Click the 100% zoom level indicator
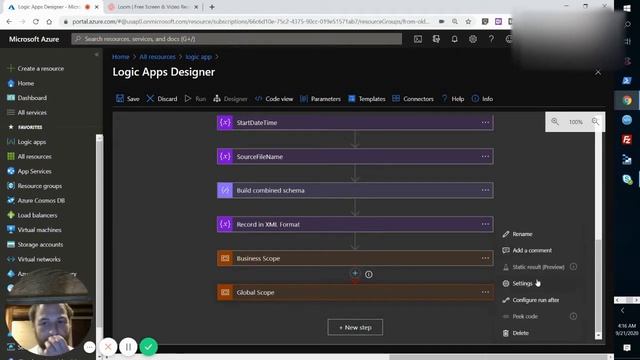Image resolution: width=640 pixels, height=360 pixels. coord(576,122)
